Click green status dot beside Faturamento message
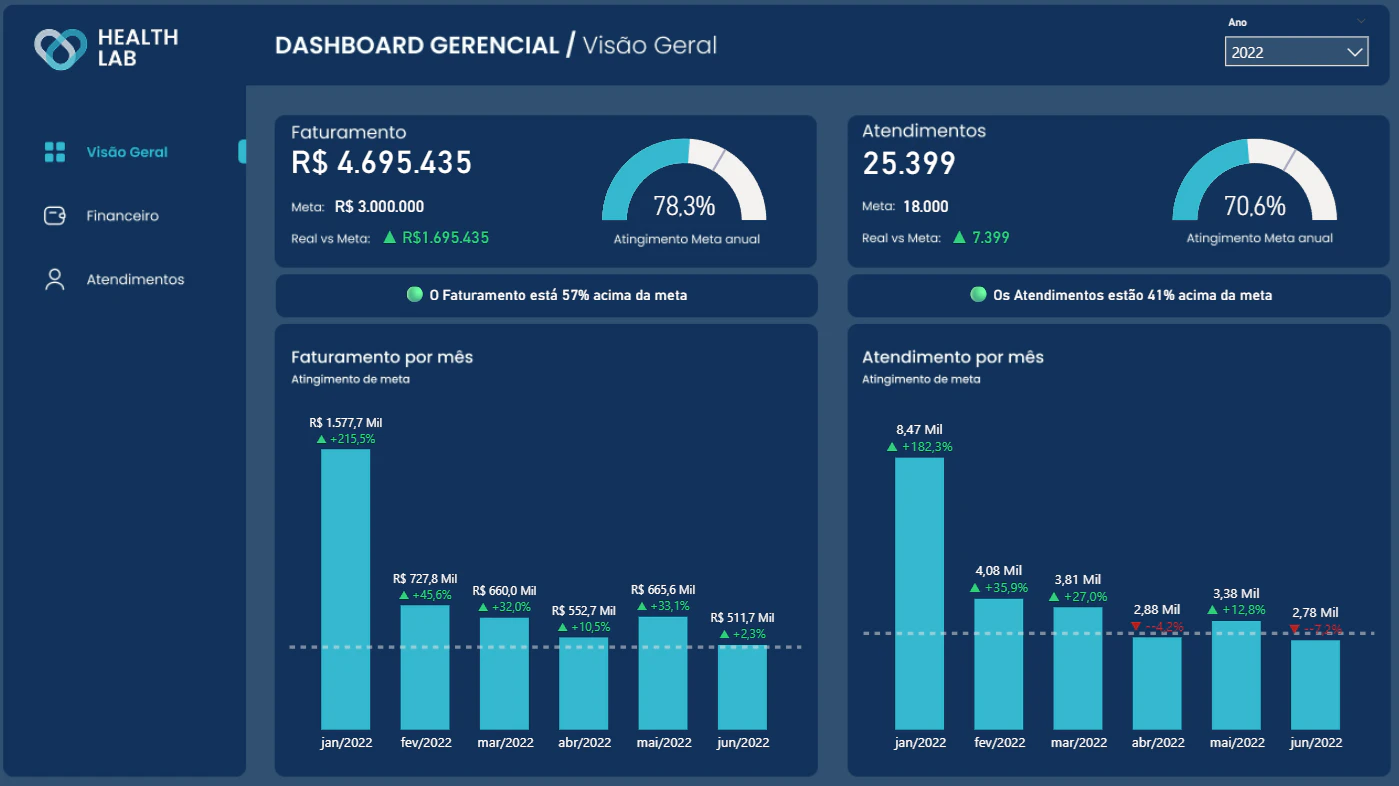The image size is (1399, 786). 415,295
